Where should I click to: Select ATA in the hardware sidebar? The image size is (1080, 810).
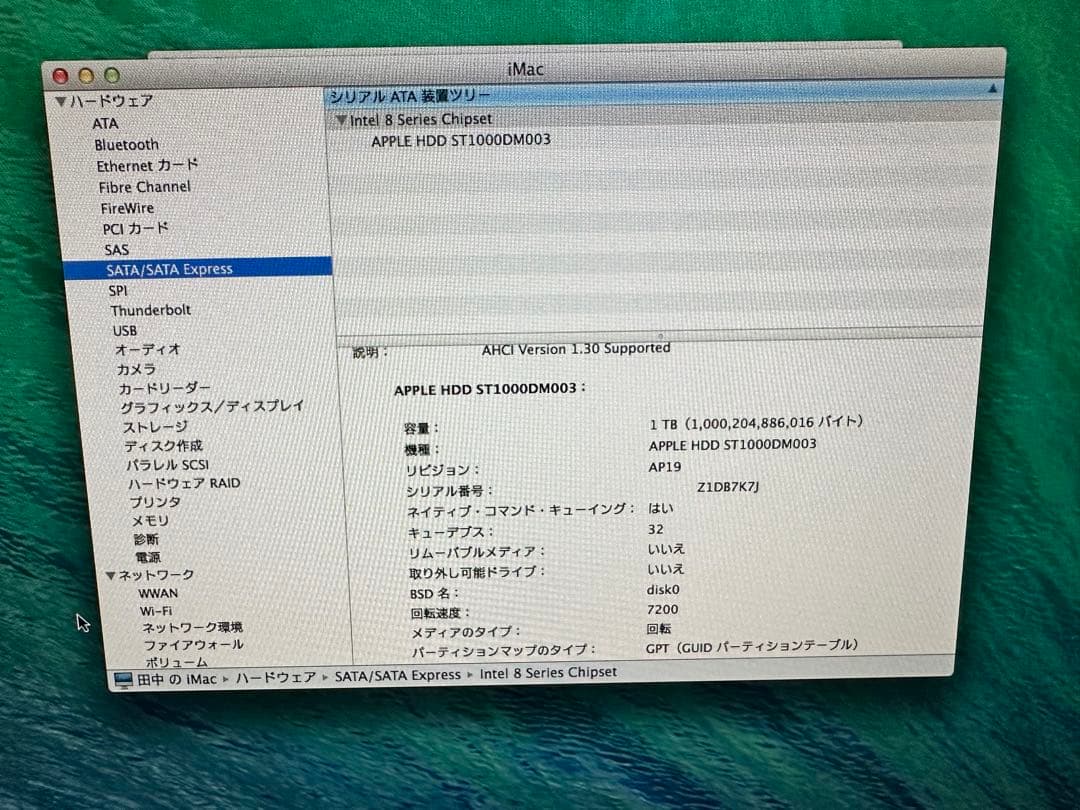pos(105,123)
